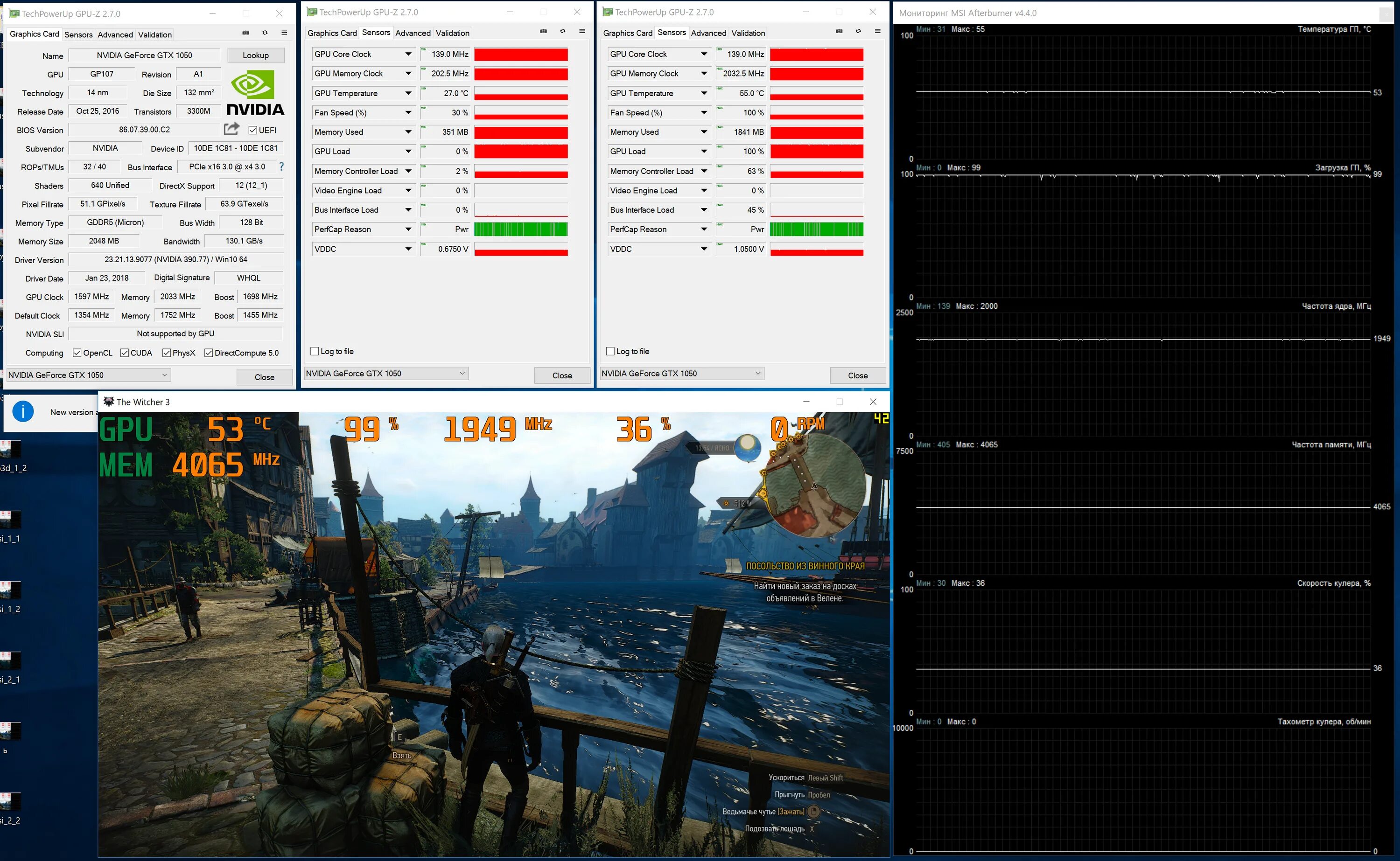Viewport: 1400px width, 861px height.
Task: Click the Witcher 3 window title icon
Action: (108, 402)
